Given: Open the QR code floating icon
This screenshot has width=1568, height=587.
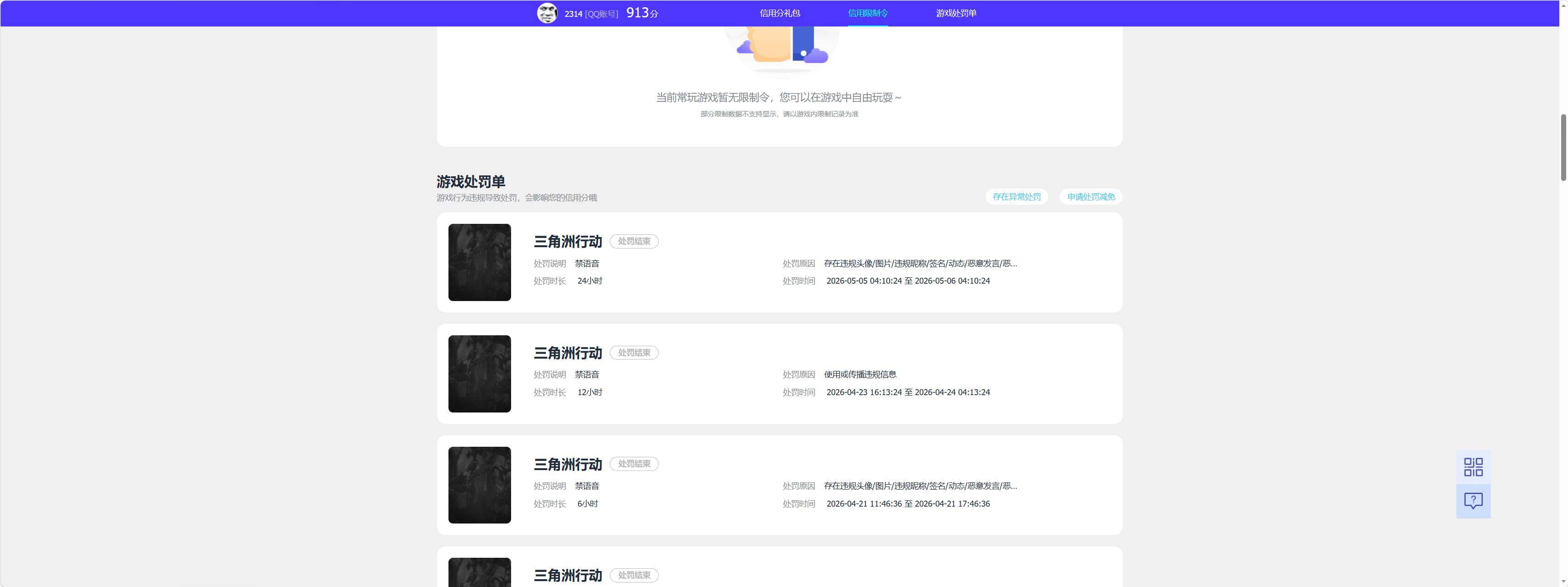Looking at the screenshot, I should (1473, 467).
